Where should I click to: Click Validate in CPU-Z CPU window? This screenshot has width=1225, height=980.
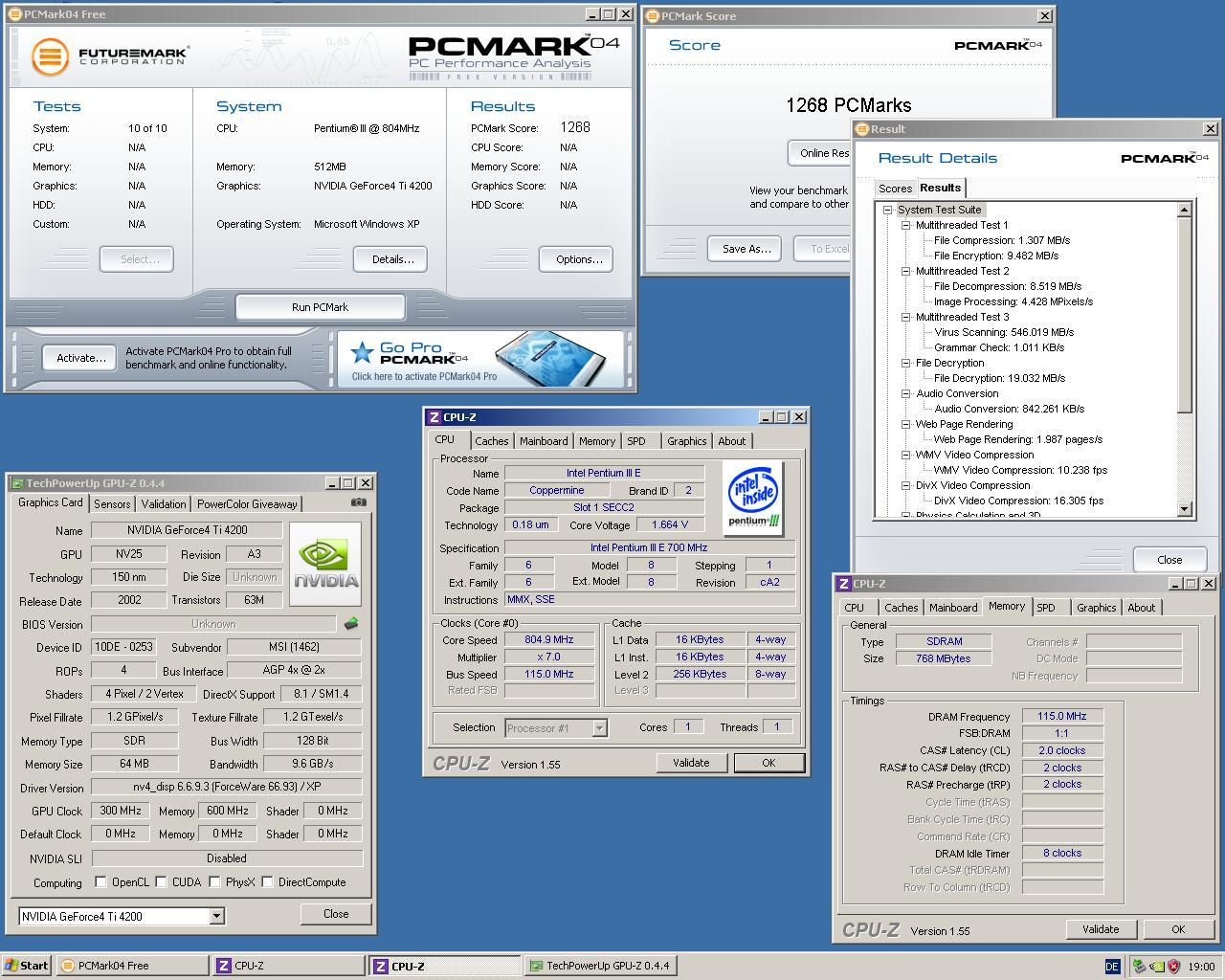[x=691, y=763]
